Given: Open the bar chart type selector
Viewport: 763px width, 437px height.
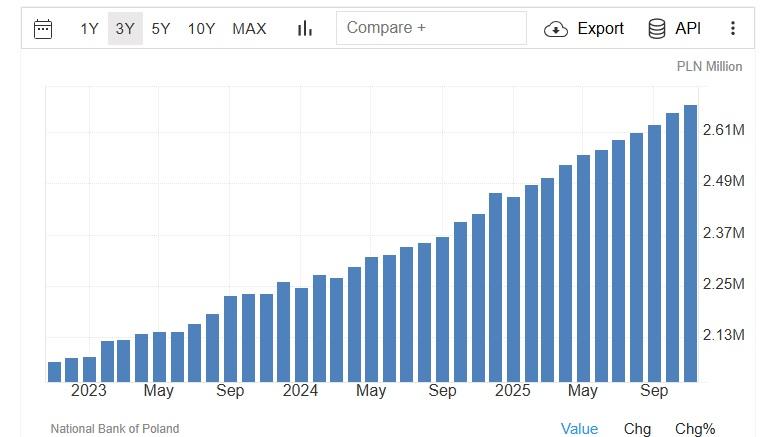Looking at the screenshot, I should coord(305,28).
